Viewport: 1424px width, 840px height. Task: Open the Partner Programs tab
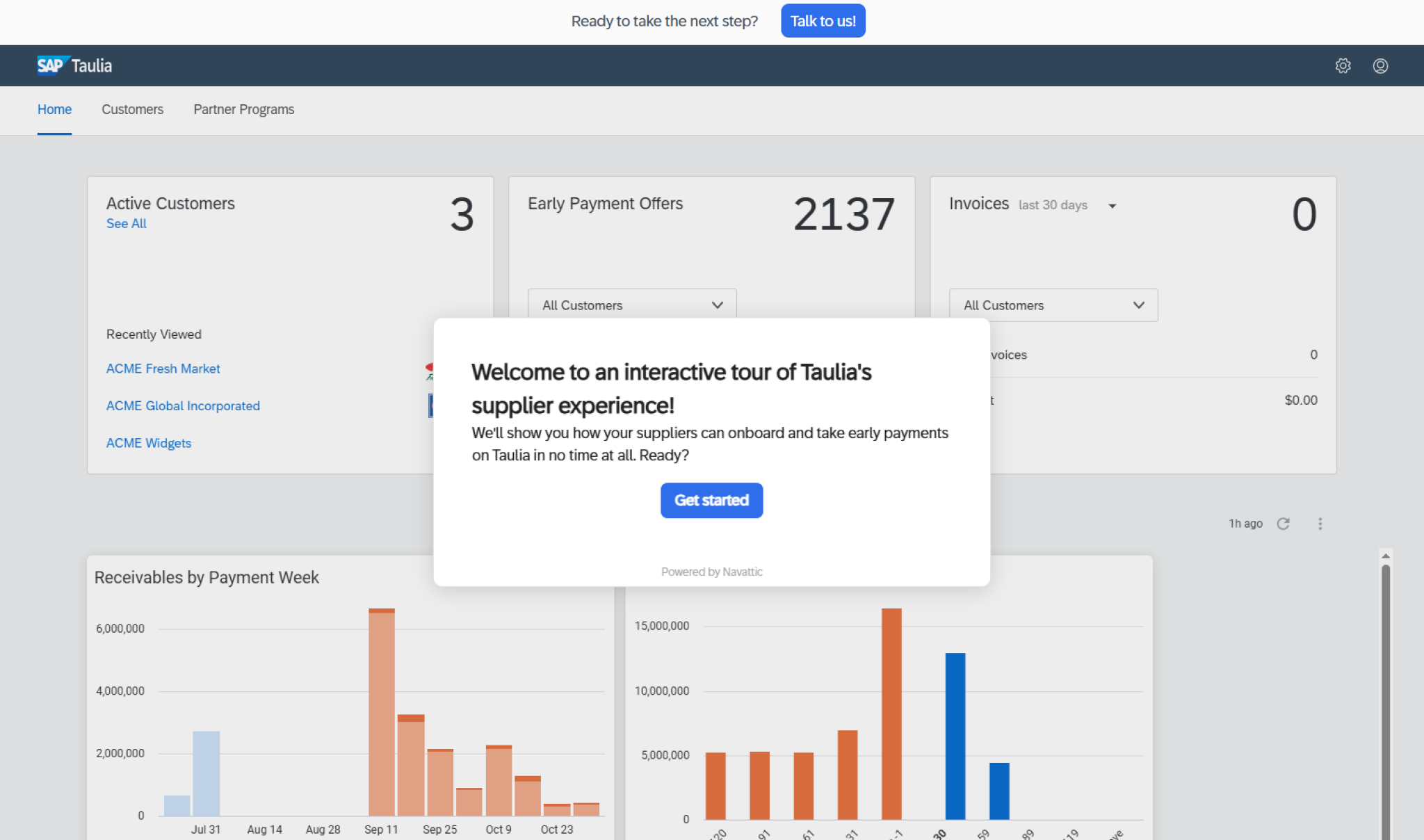pyautogui.click(x=243, y=109)
